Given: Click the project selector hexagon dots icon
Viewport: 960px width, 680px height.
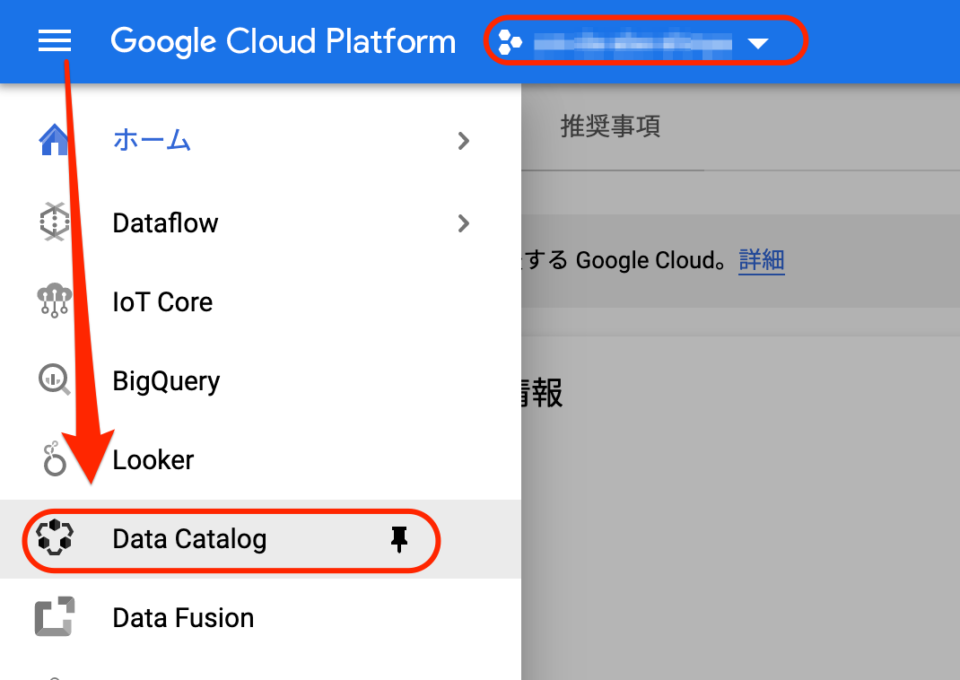Looking at the screenshot, I should [510, 43].
